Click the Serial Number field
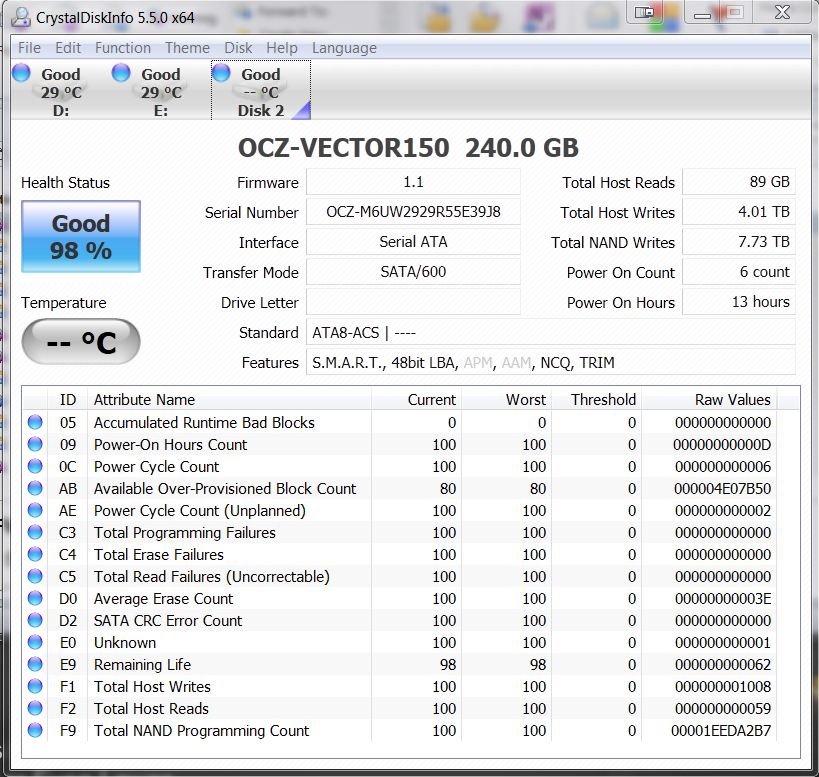This screenshot has width=819, height=777. (413, 212)
